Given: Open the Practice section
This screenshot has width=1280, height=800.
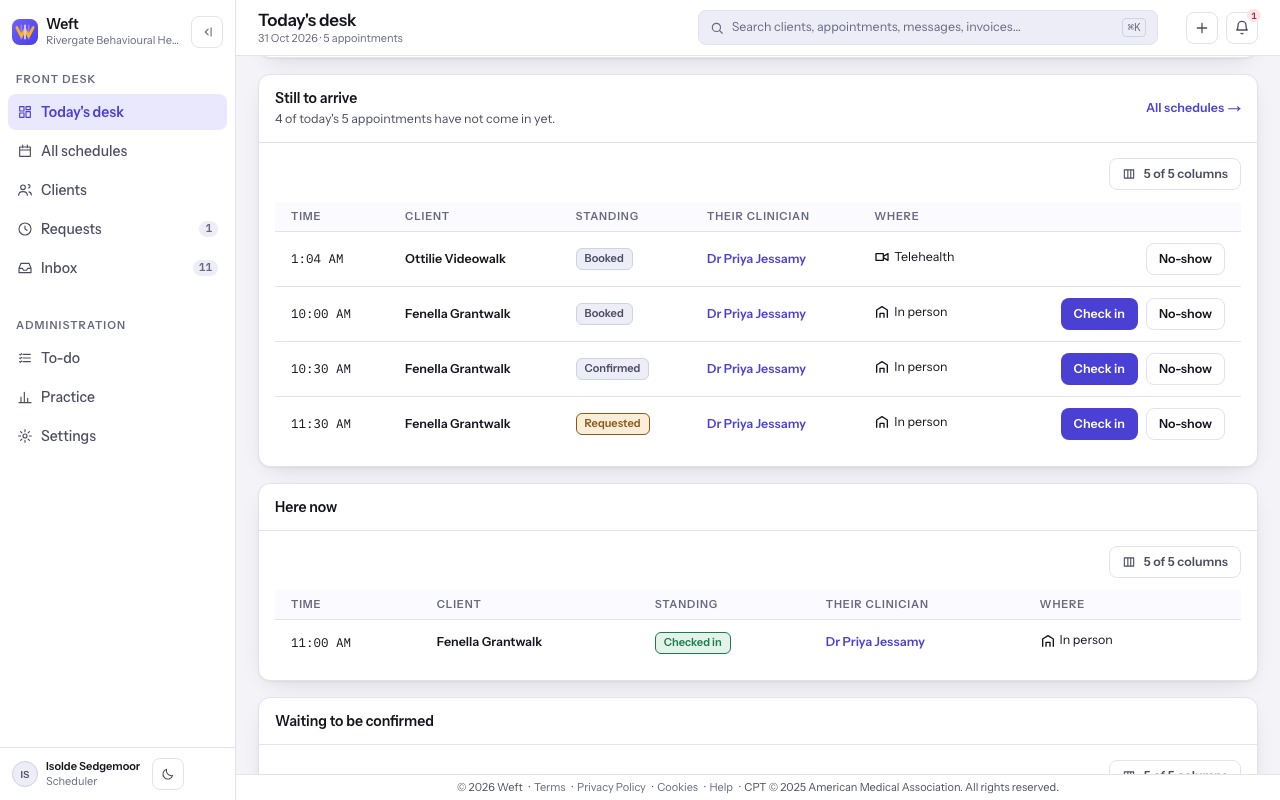Looking at the screenshot, I should click(x=117, y=397).
